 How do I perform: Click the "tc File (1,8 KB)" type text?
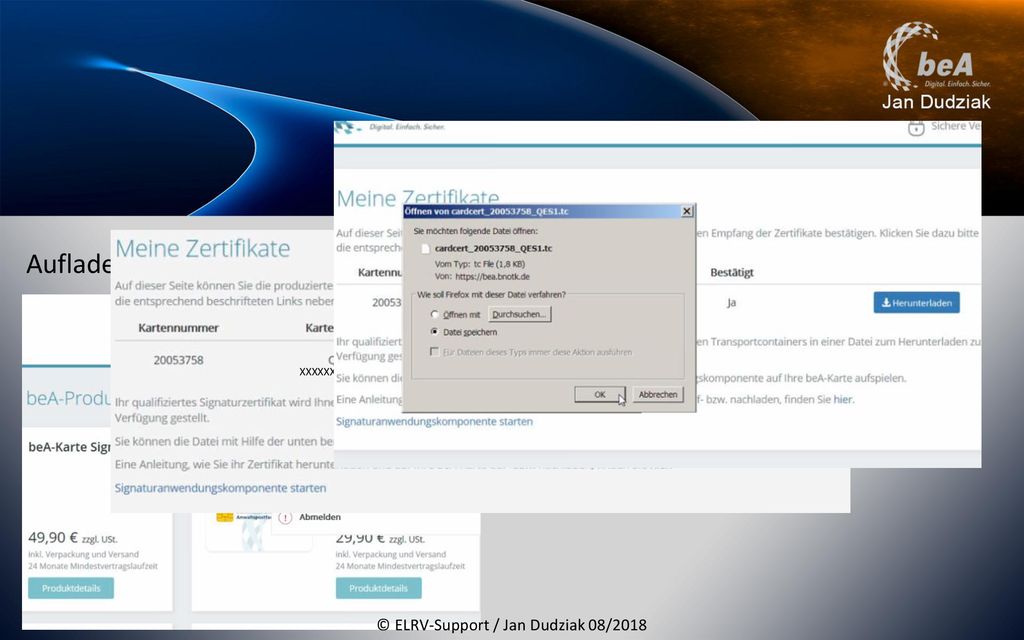(x=499, y=264)
